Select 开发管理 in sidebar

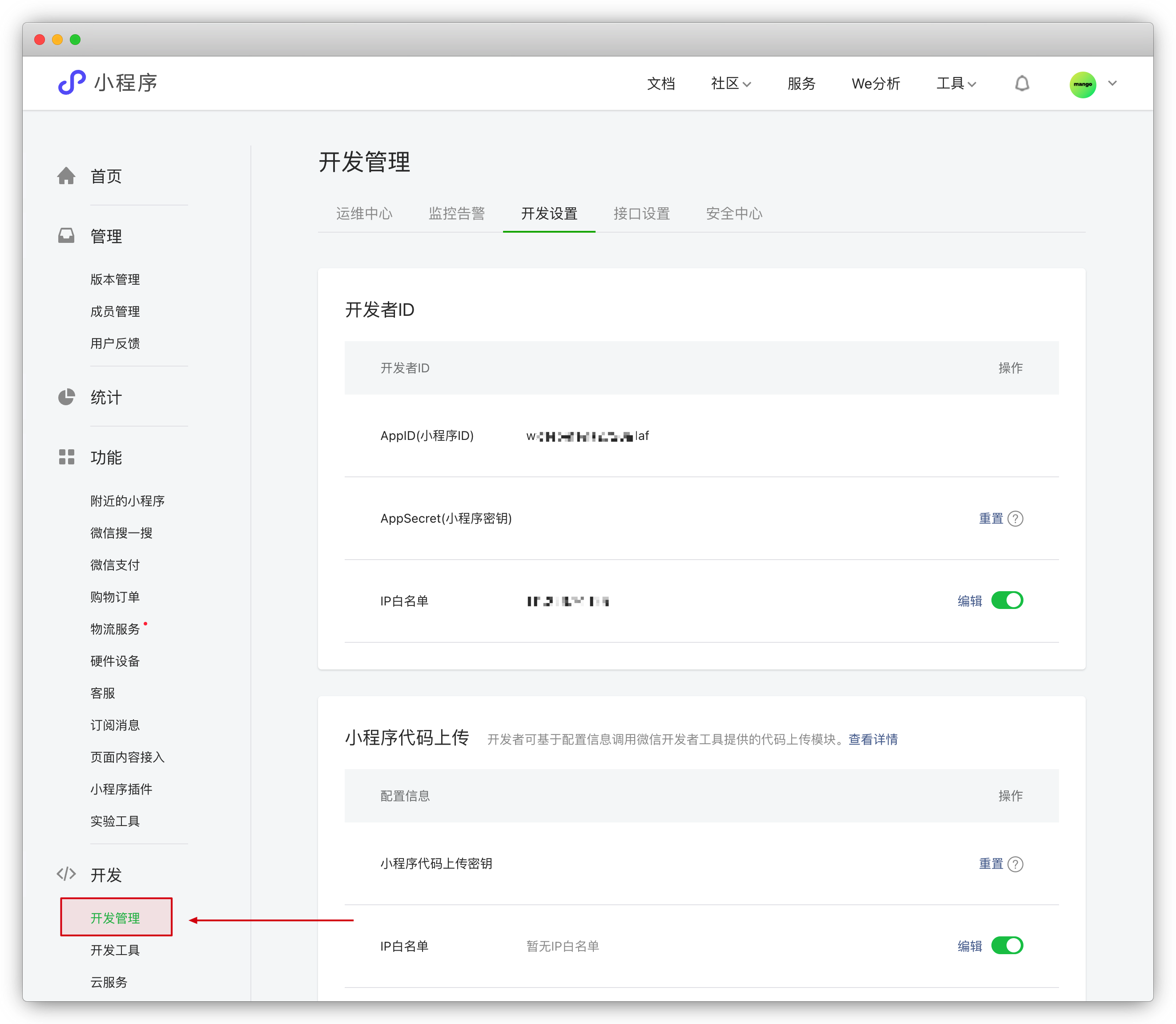point(116,918)
